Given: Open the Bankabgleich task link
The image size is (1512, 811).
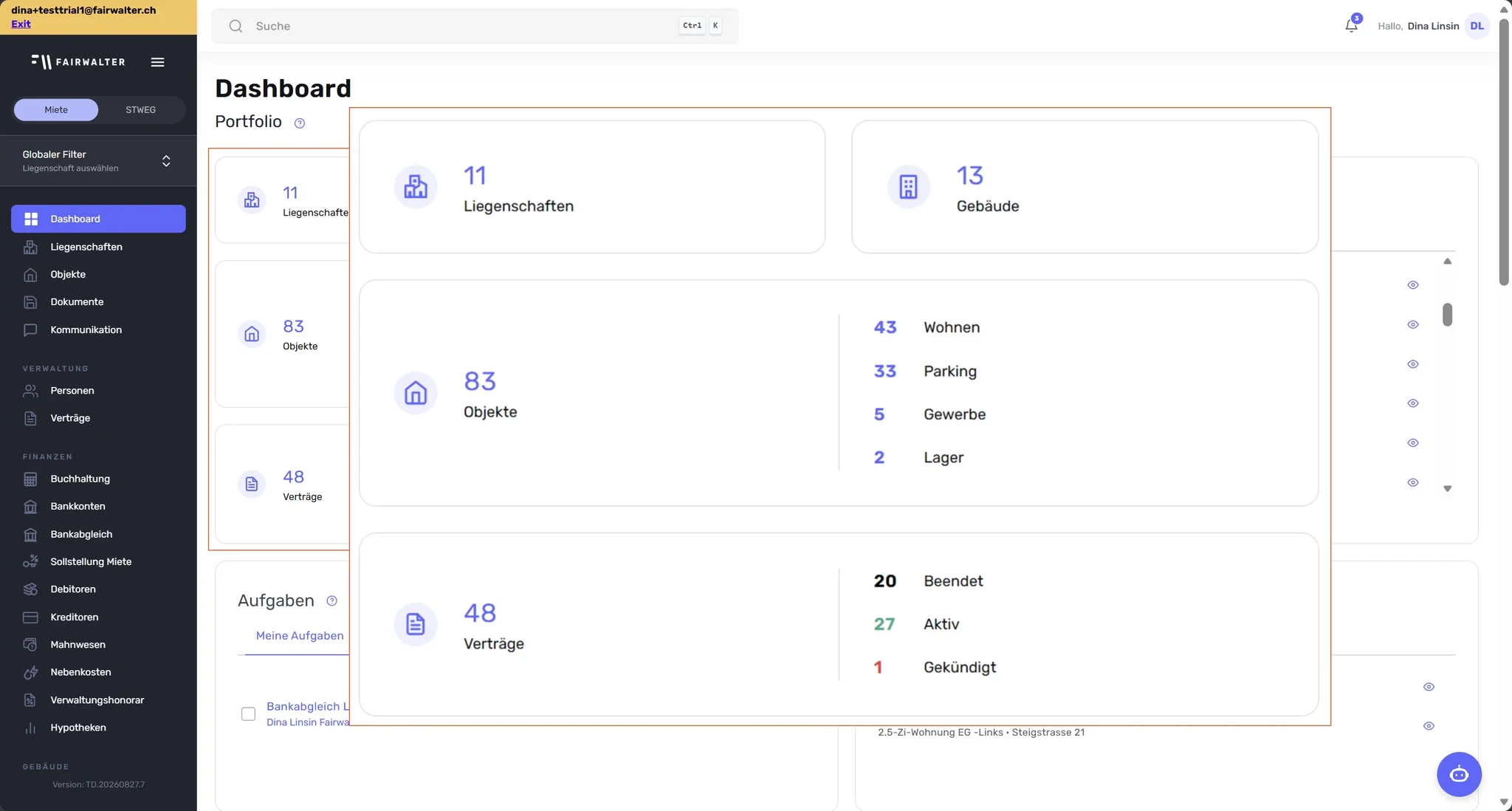Looking at the screenshot, I should 307,707.
